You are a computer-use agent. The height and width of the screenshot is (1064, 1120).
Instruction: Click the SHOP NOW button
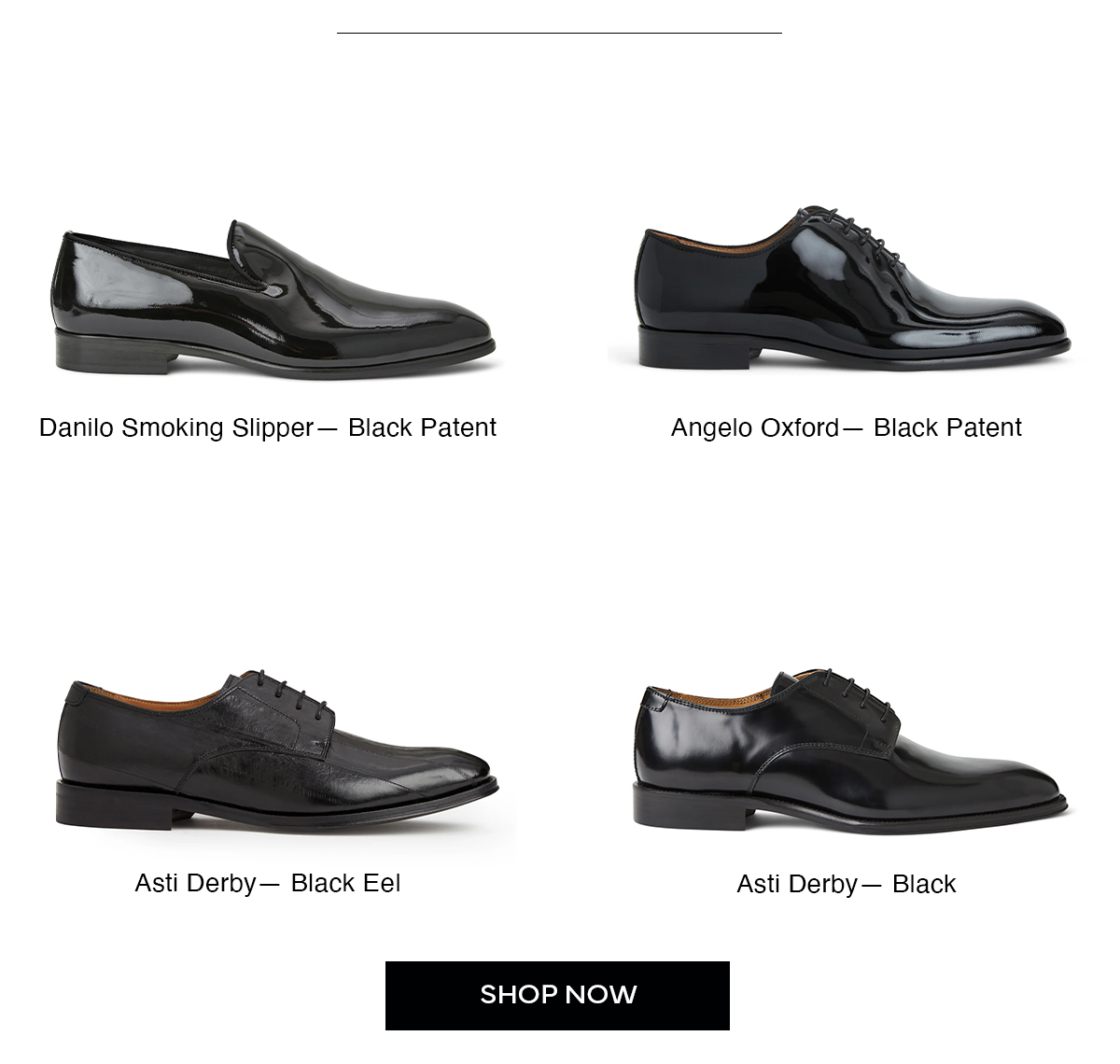pyautogui.click(x=557, y=995)
